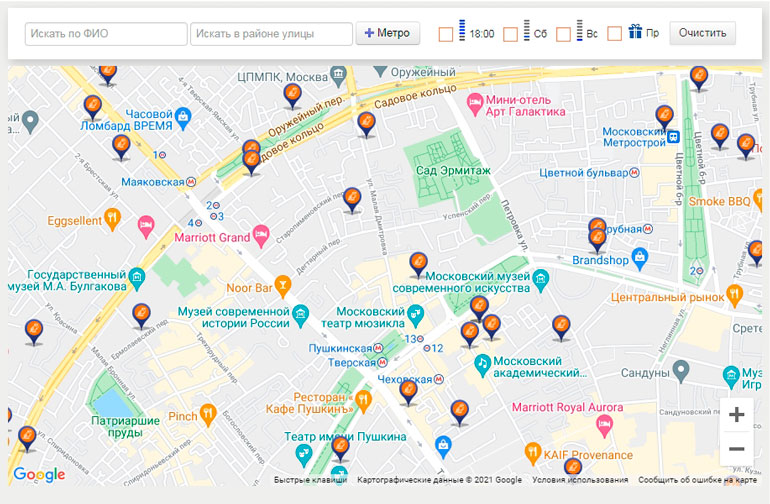Select the Сандуны location marker
This screenshot has height=504, width=770.
pos(681,371)
